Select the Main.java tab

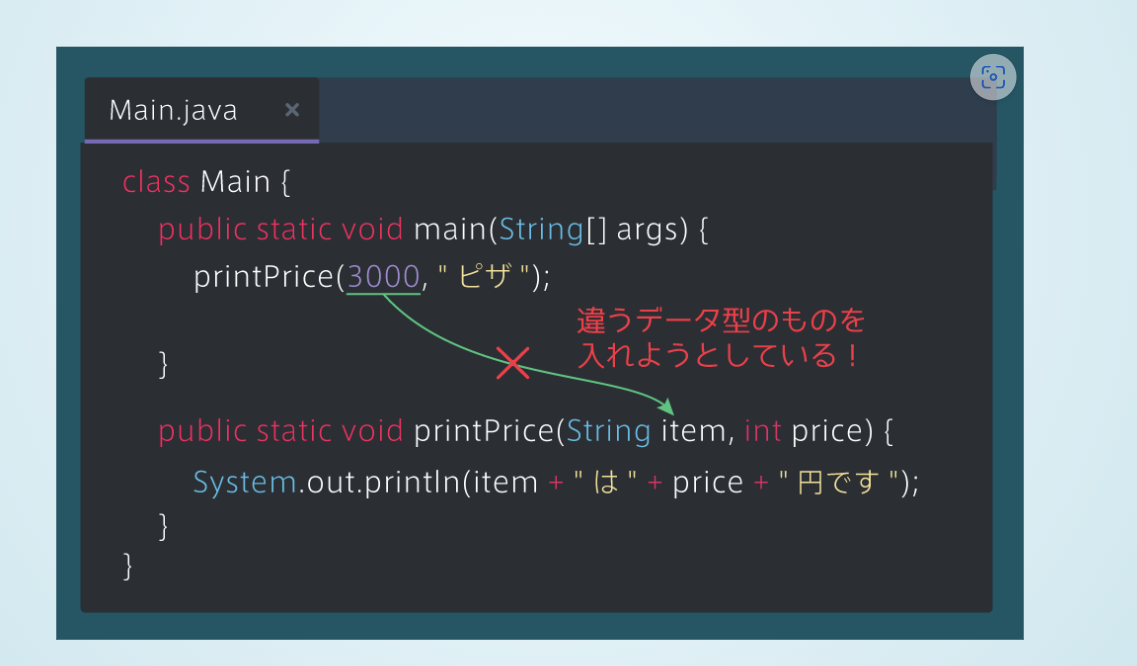(173, 110)
